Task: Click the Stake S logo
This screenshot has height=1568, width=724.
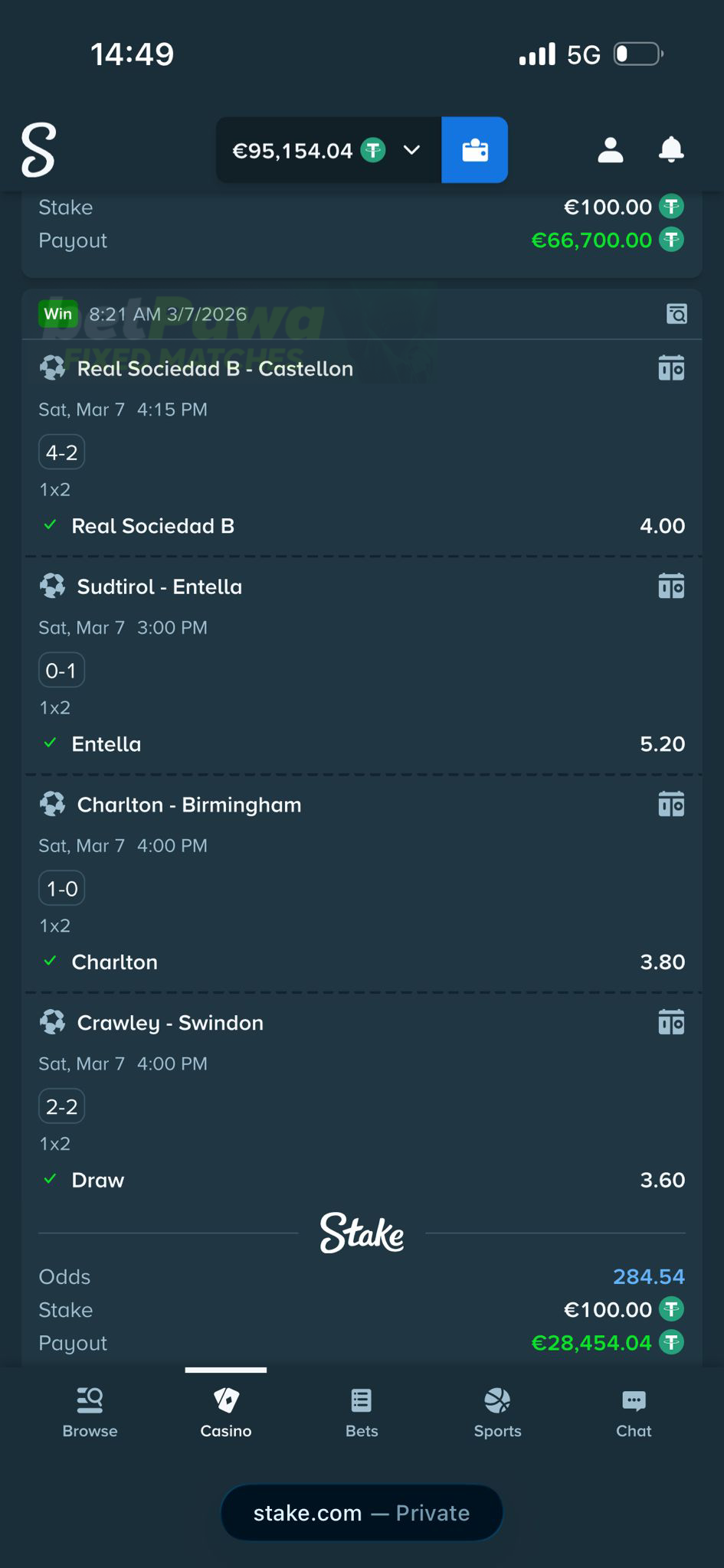Action: pos(38,150)
